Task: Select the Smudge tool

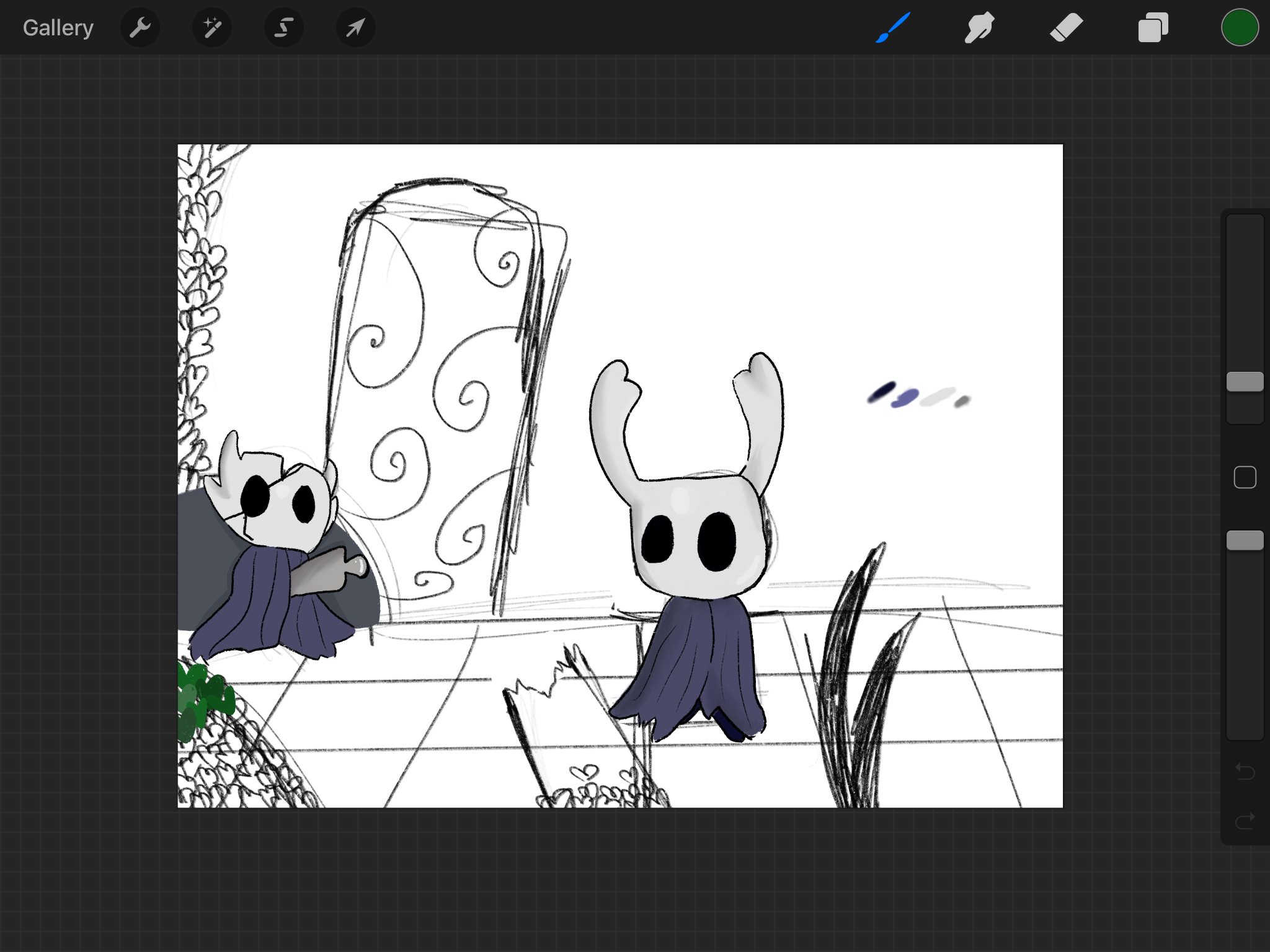Action: pyautogui.click(x=979, y=28)
